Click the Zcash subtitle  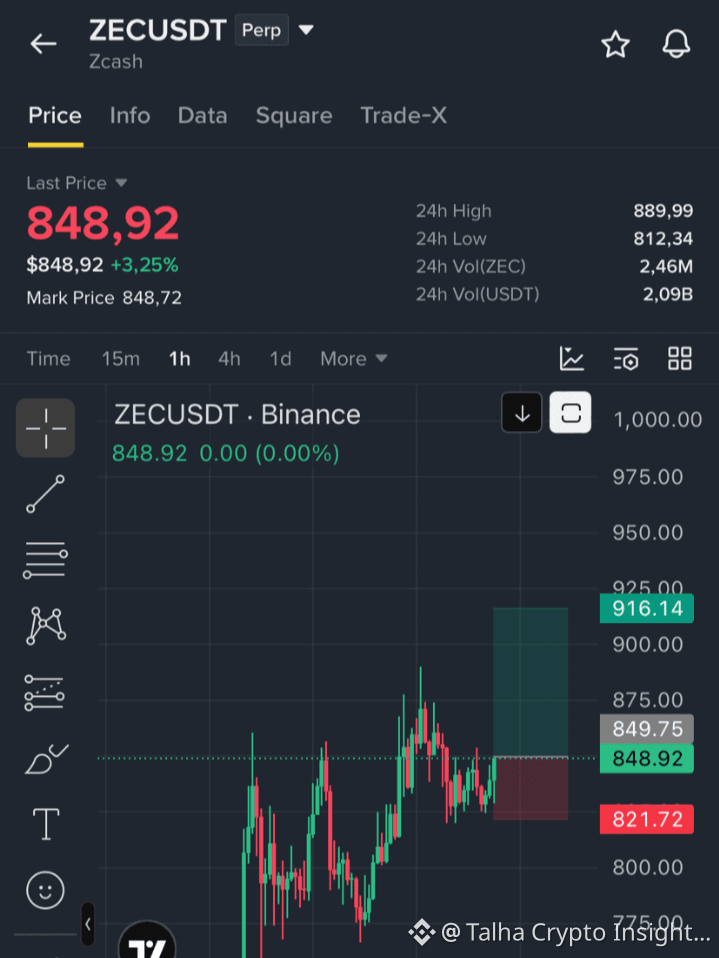115,62
